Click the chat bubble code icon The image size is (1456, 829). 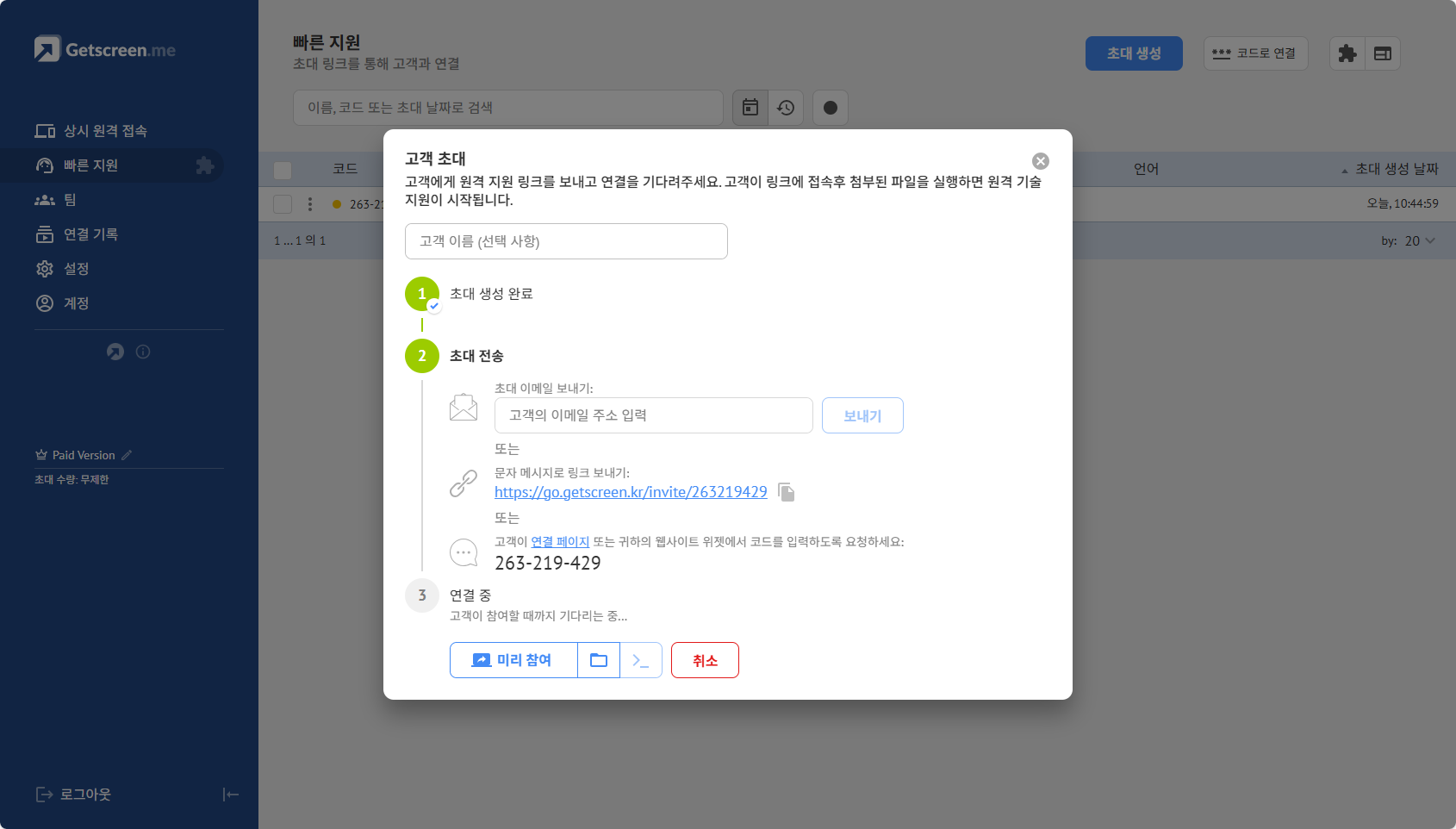coord(464,552)
